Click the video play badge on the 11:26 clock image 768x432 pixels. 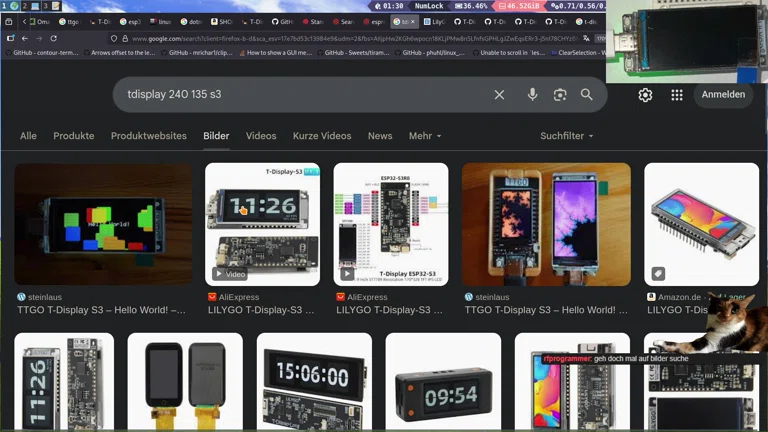tap(230, 274)
